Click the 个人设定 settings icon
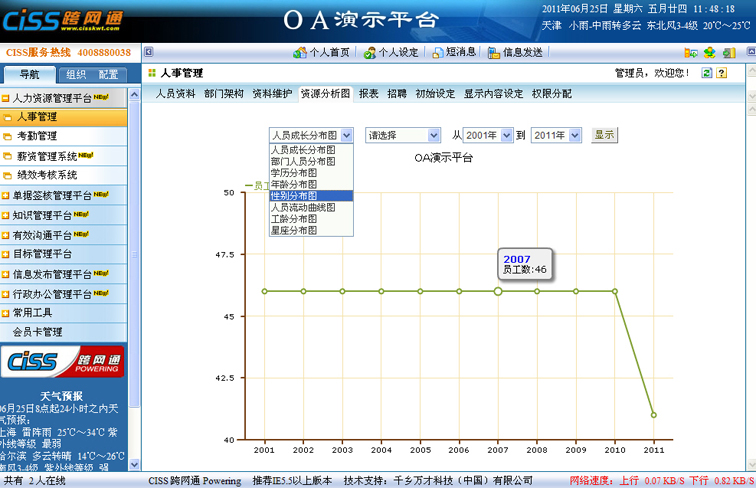The width and height of the screenshot is (756, 488). tap(370, 52)
